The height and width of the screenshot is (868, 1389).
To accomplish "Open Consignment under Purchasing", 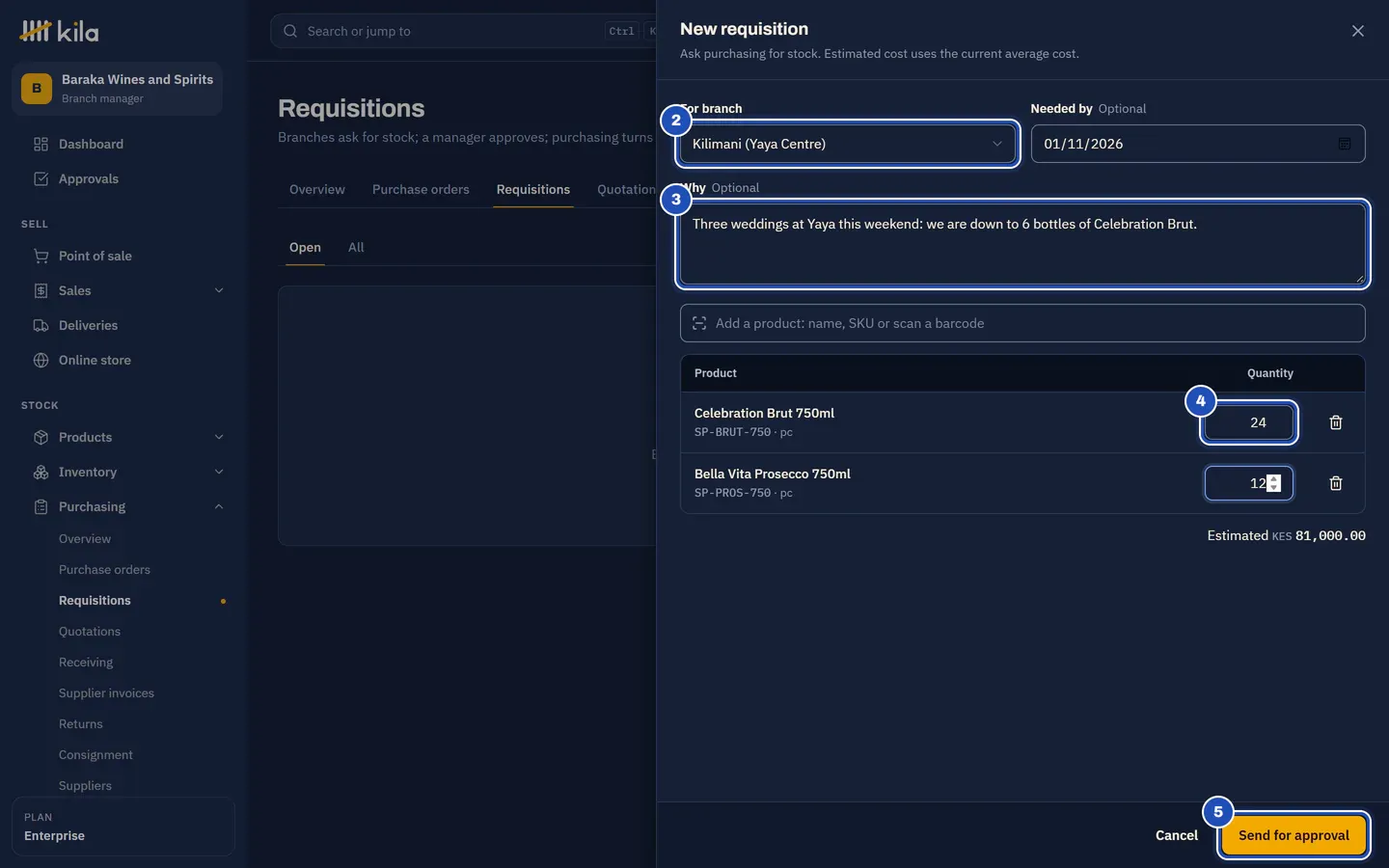I will (95, 754).
